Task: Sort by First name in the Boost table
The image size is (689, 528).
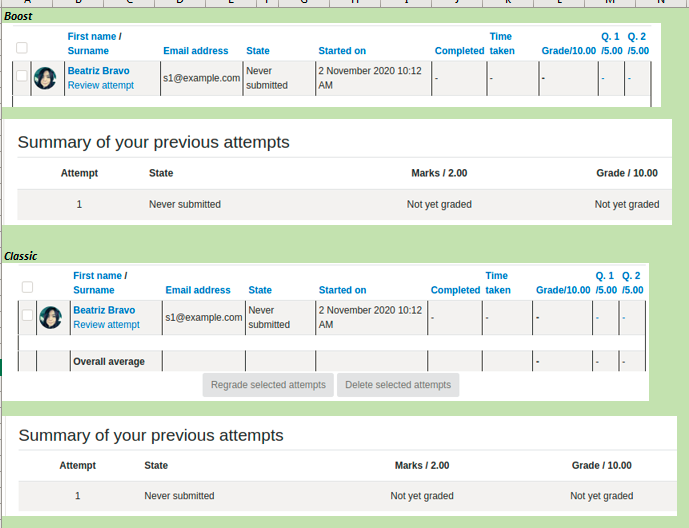Action: 92,36
